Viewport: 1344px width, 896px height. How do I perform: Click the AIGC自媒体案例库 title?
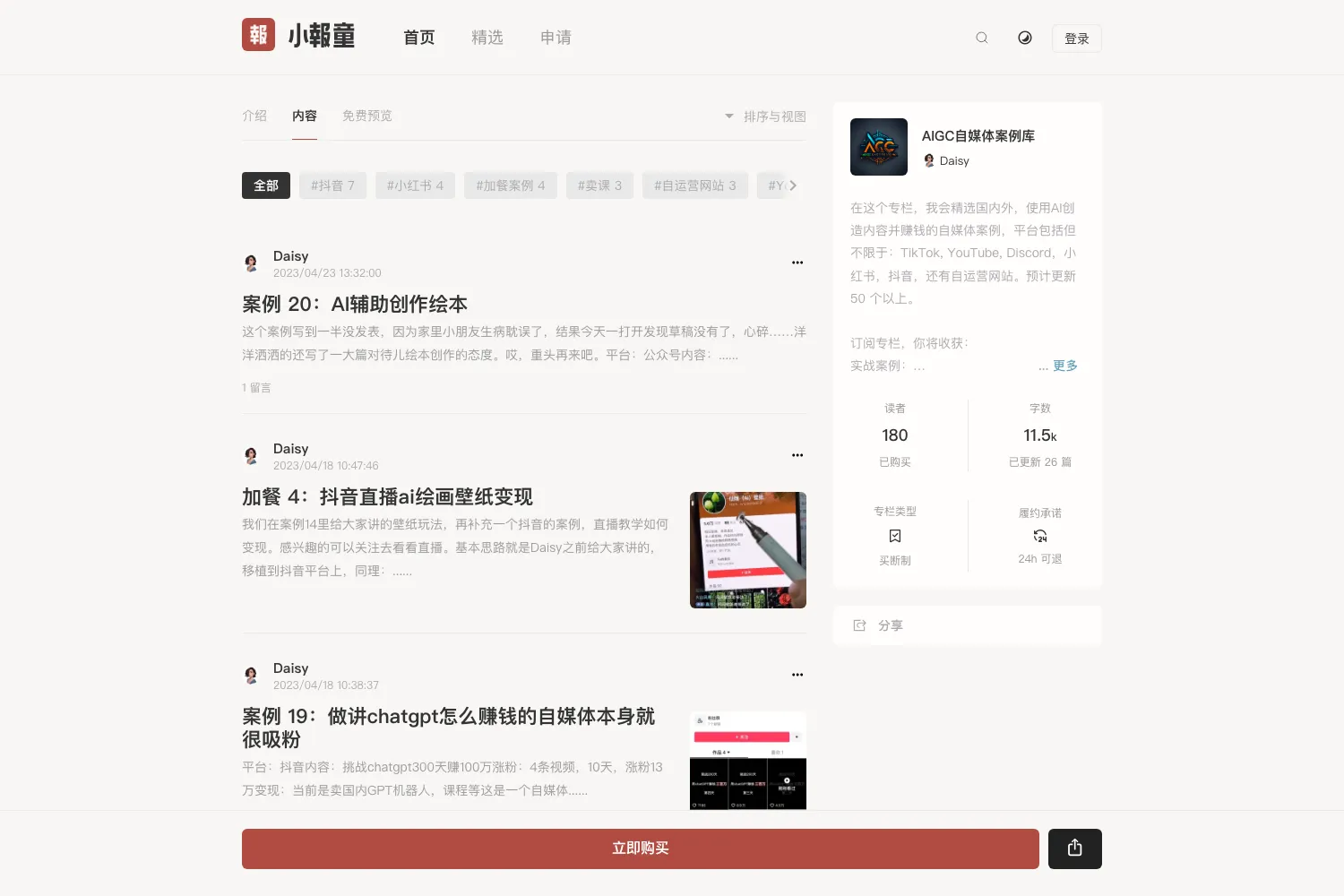click(978, 136)
